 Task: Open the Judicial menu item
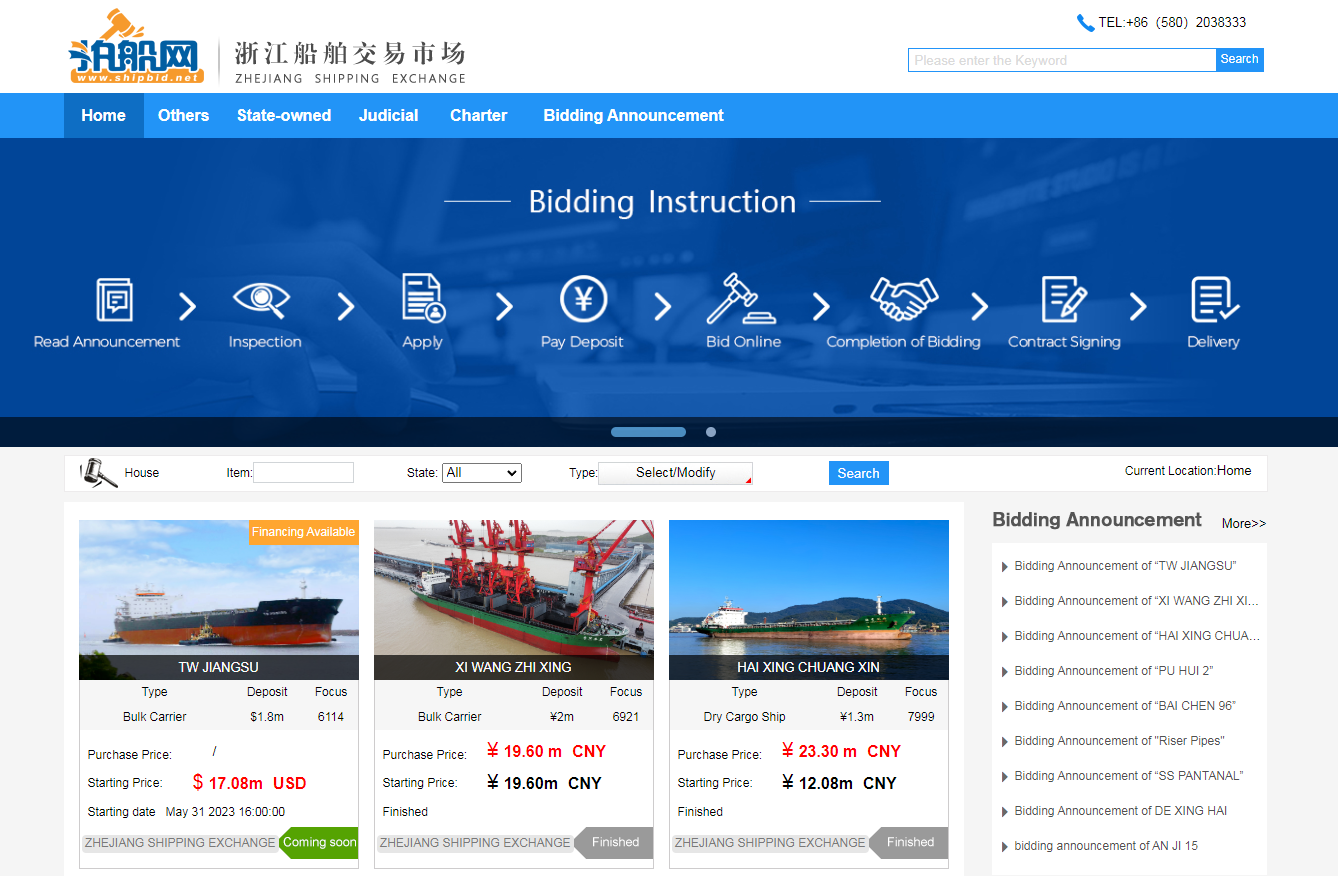point(388,116)
